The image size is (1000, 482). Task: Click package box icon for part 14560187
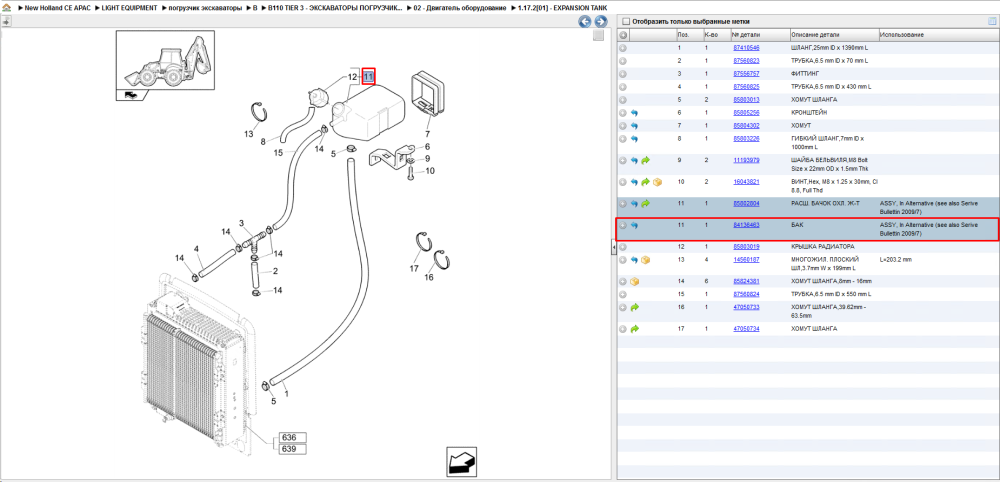(645, 260)
